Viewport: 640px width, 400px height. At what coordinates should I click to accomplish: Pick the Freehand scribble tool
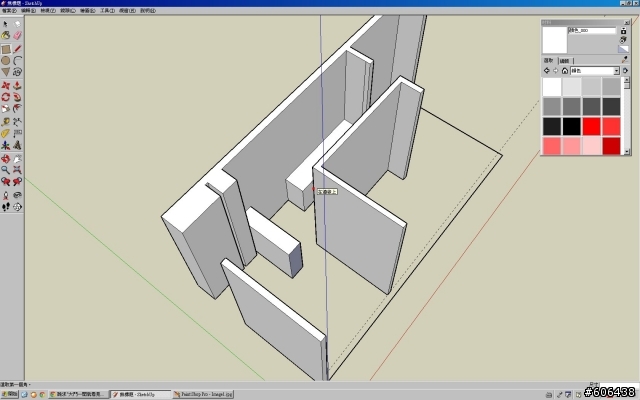coord(17,72)
